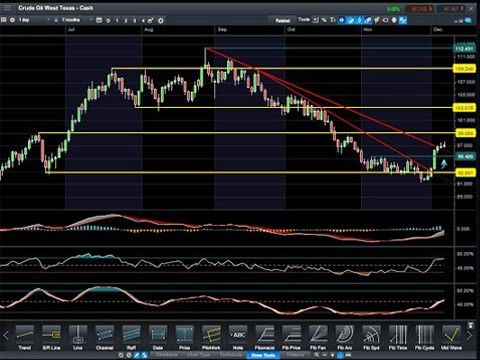Click the grid layout icon in top-left toolbar

(4, 20)
